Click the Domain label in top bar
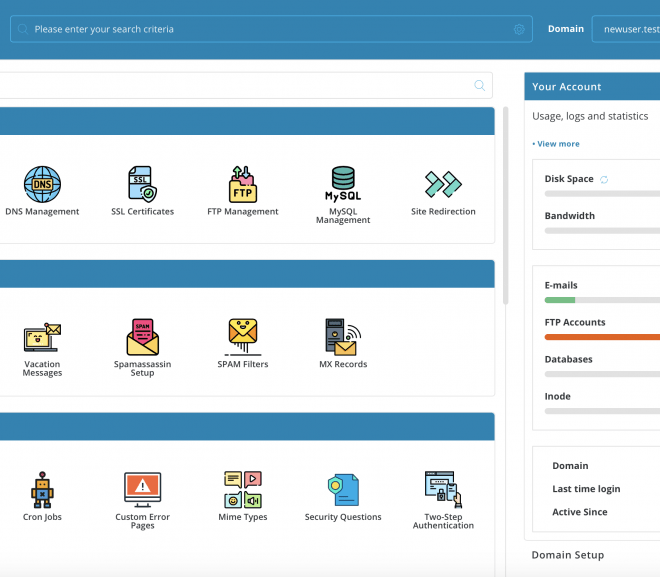Viewport: 660px width, 577px height. (x=566, y=29)
